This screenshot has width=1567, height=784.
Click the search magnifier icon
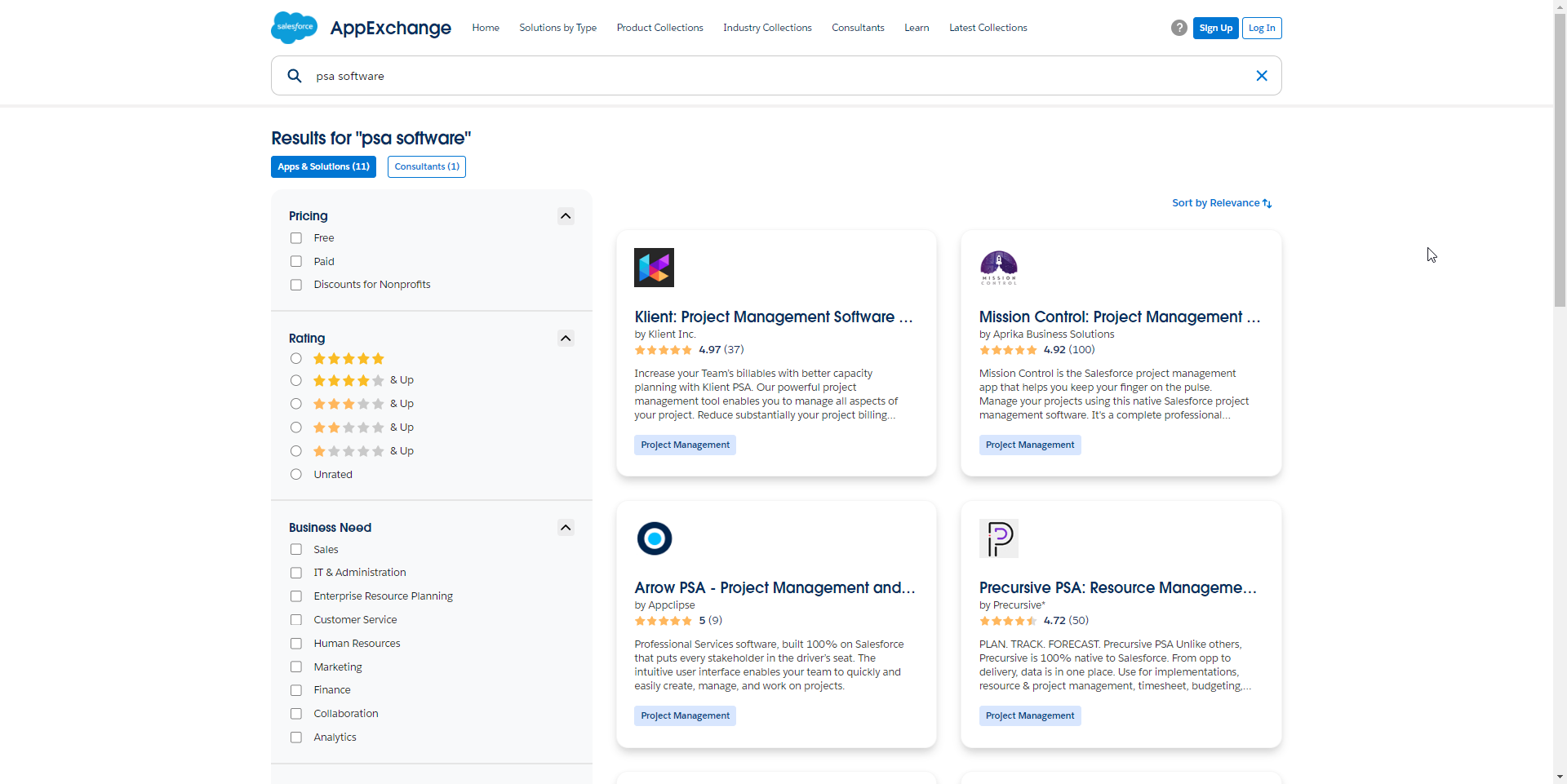coord(295,76)
